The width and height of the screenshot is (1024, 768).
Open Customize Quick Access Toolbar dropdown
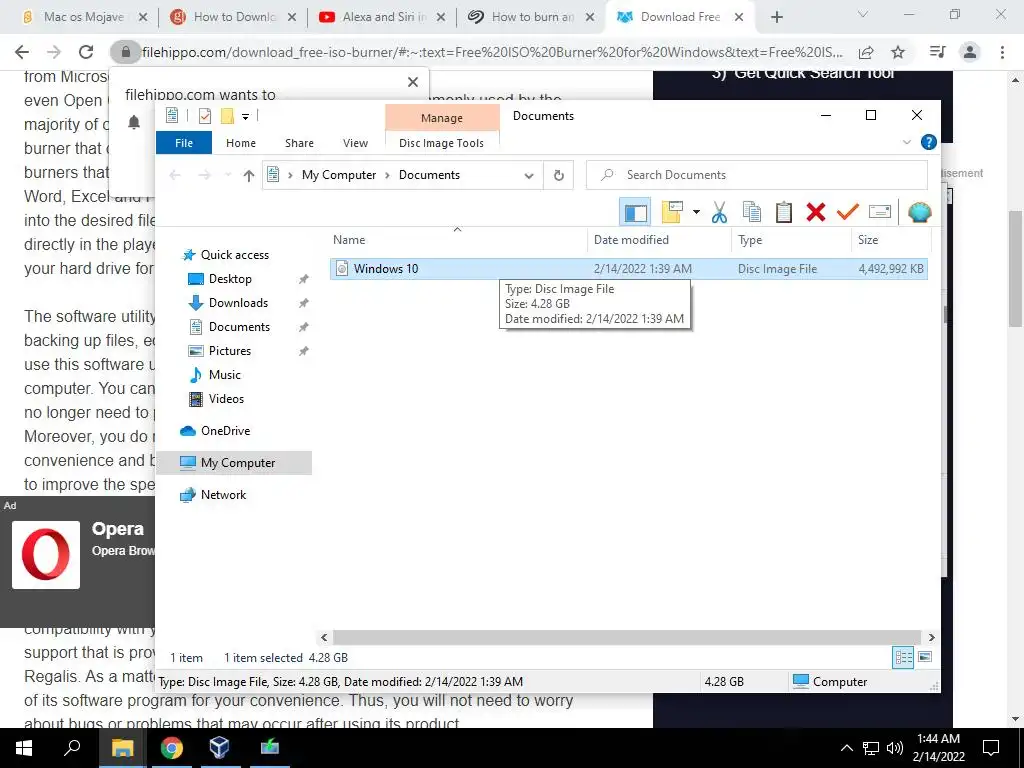coord(246,117)
